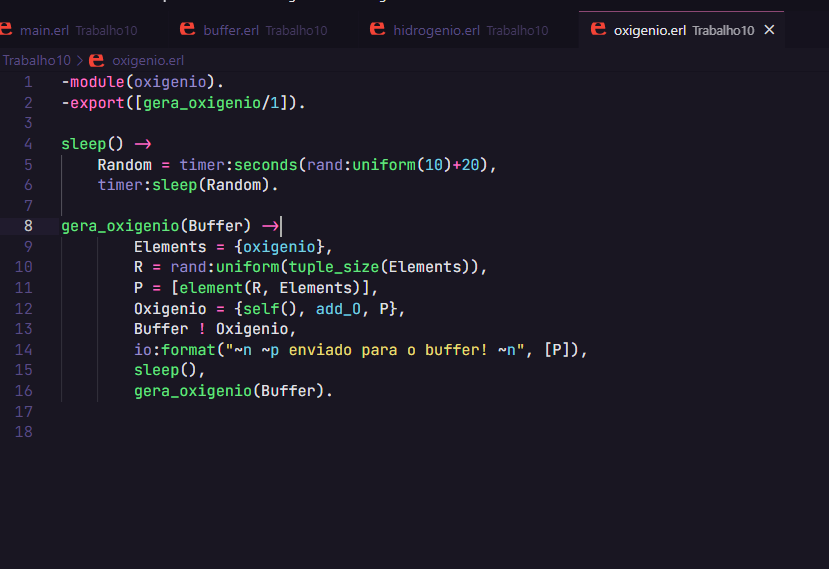Place cursor on '-module(oxigenio).' line
Viewport: 829px width, 569px height.
143,82
